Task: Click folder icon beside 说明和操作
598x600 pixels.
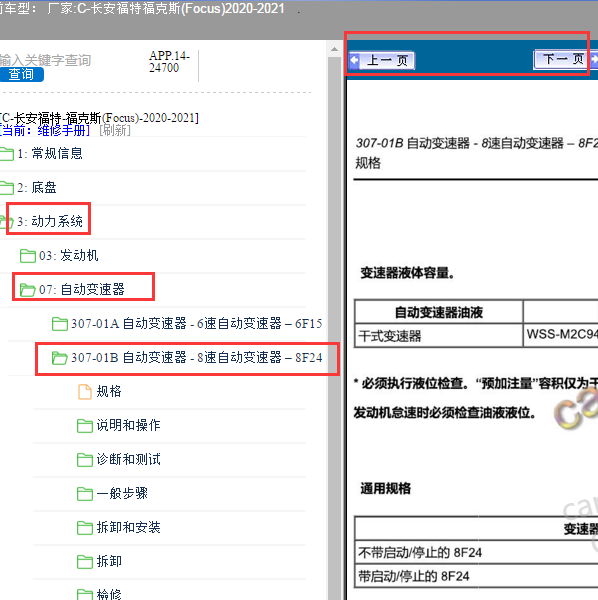Action: [85, 426]
